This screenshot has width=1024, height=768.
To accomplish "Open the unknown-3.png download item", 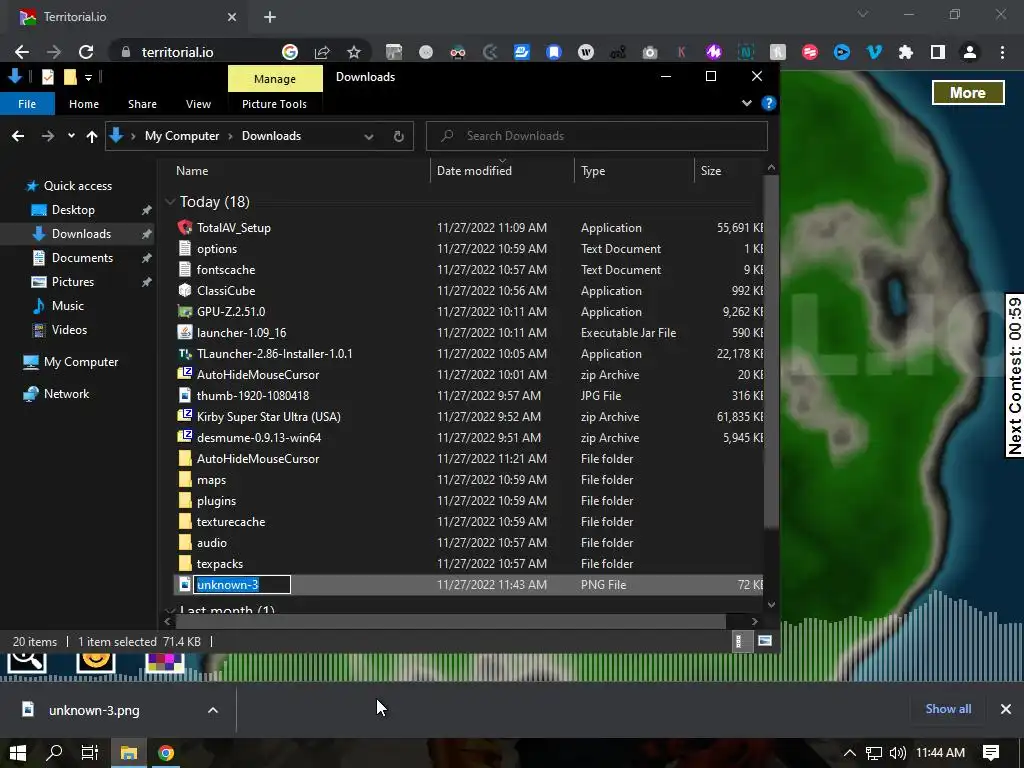I will pos(94,710).
